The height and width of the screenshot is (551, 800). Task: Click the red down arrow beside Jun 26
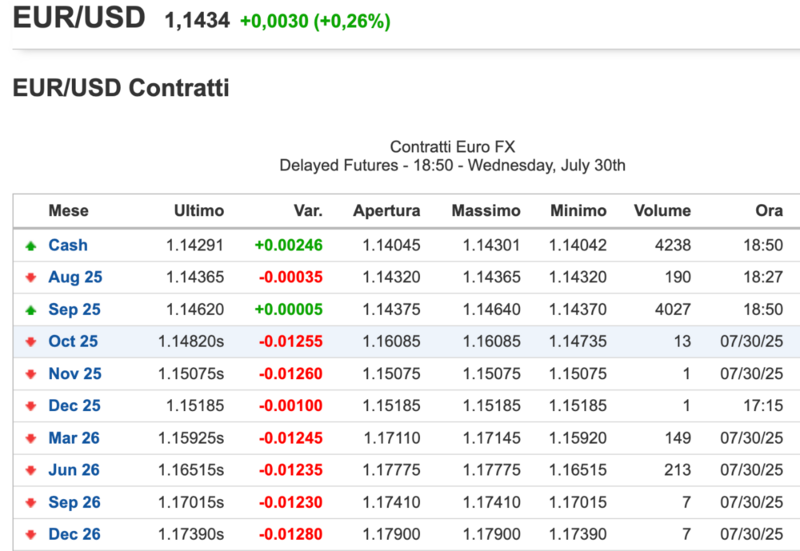tap(31, 470)
